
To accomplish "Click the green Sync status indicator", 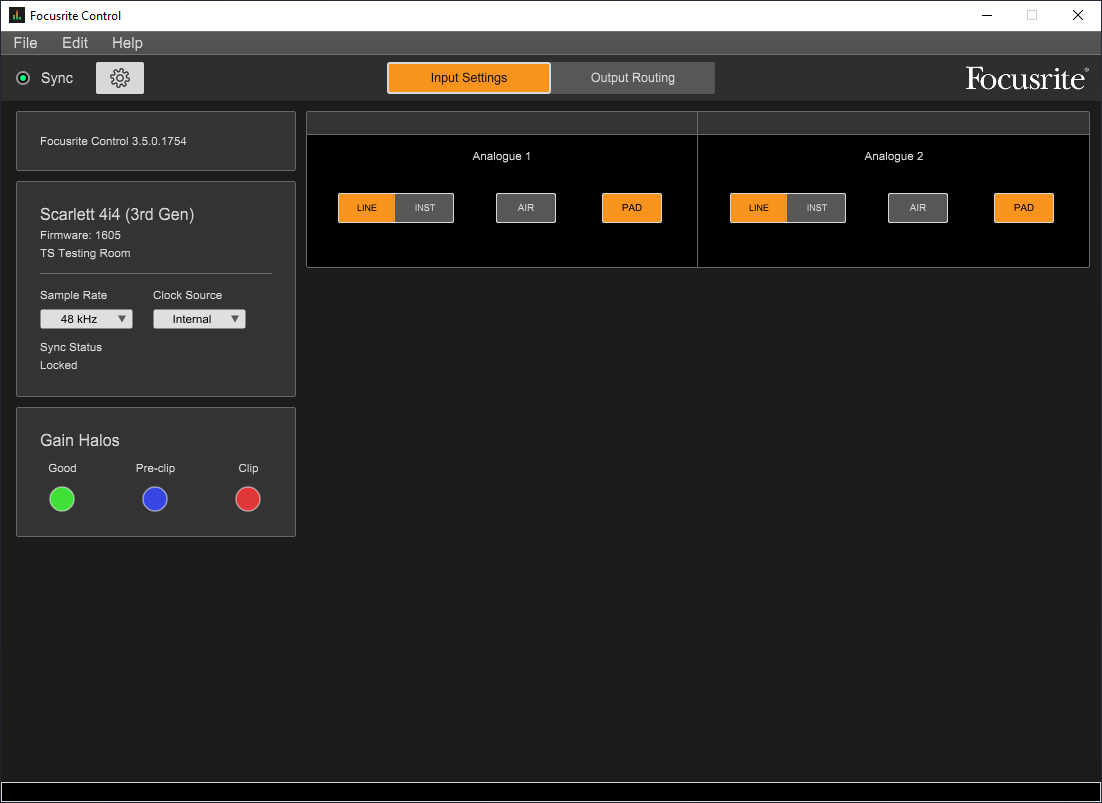I will (x=23, y=78).
